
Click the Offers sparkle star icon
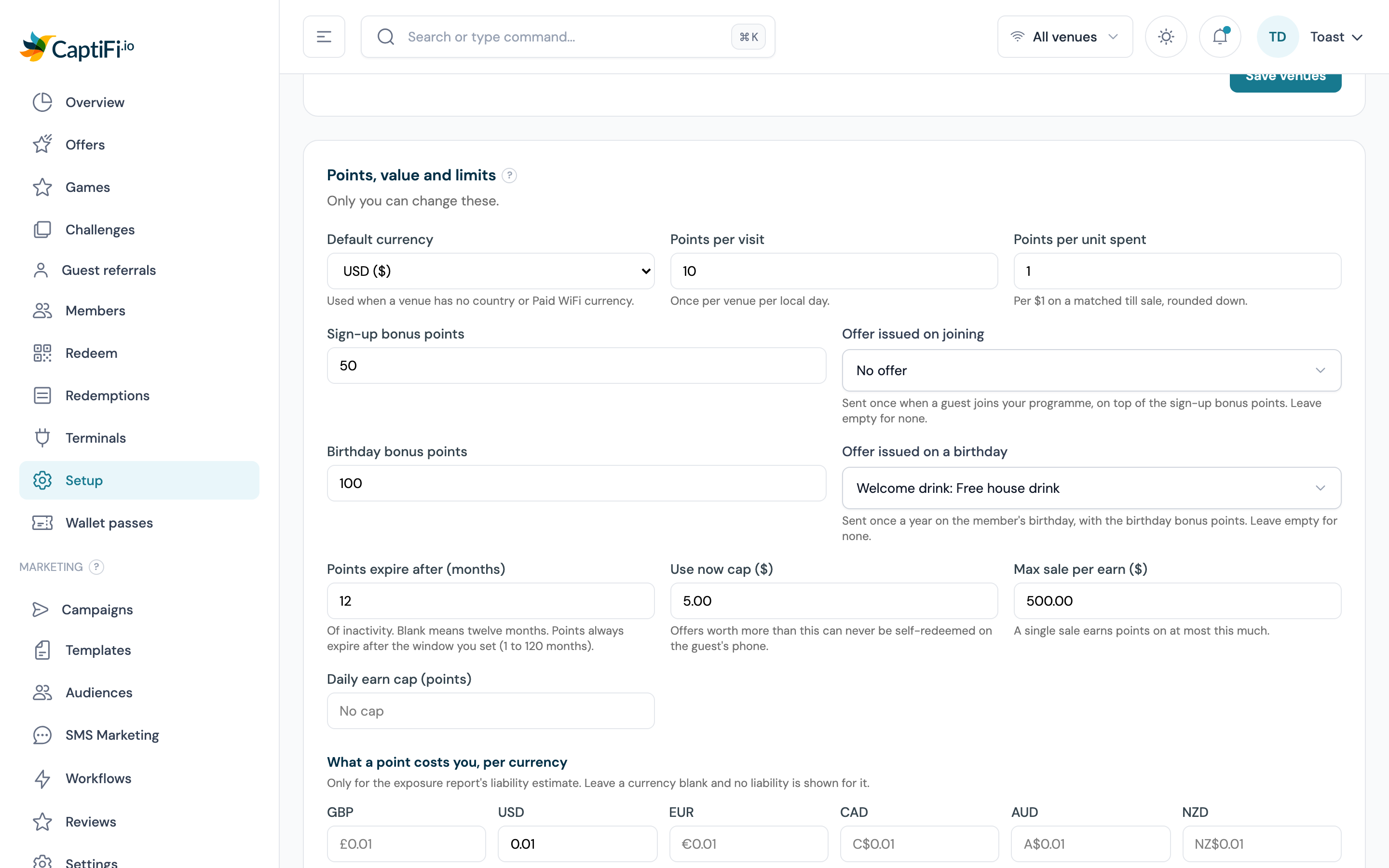coord(42,144)
